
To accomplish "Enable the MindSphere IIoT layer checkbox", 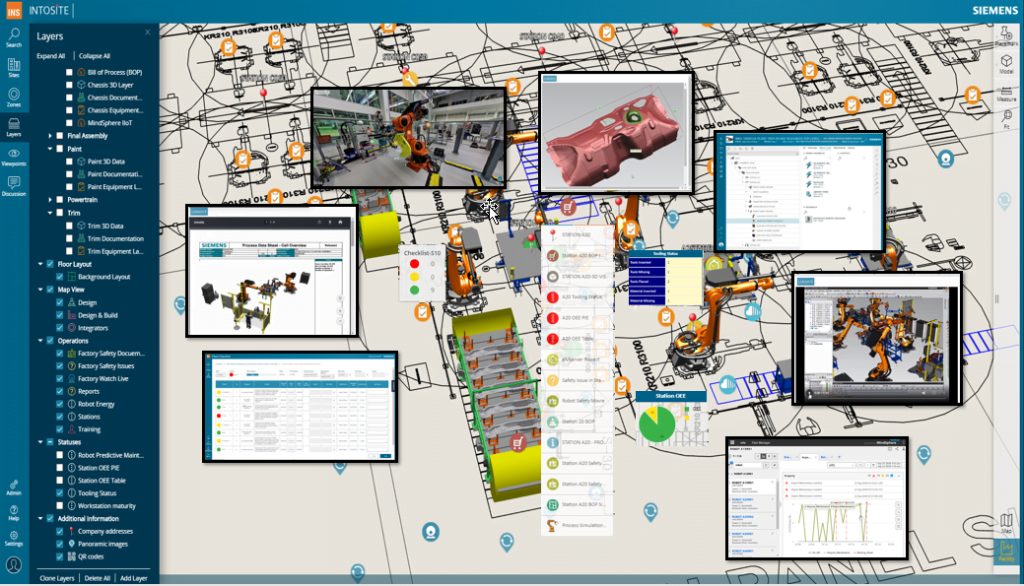I will click(x=69, y=123).
